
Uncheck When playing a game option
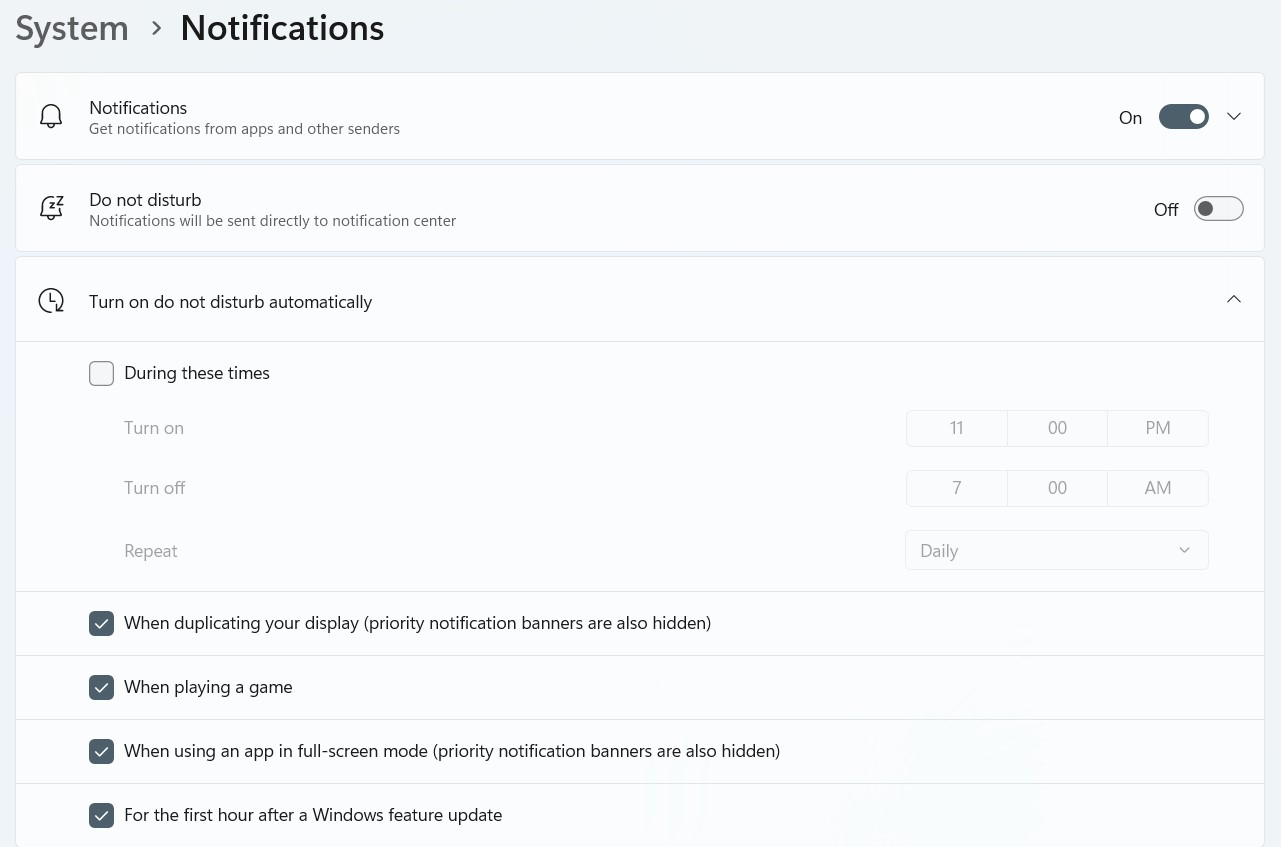(x=102, y=688)
